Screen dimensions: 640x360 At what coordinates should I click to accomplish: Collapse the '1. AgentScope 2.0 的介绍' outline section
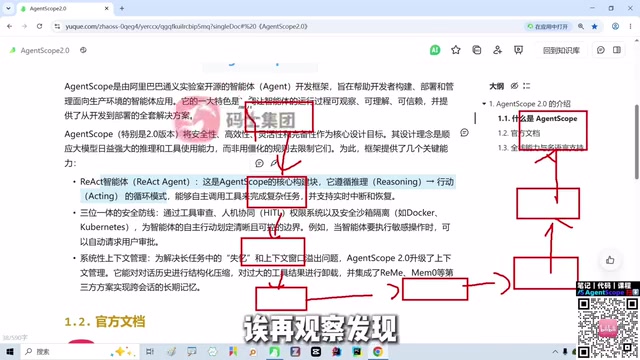pos(484,104)
